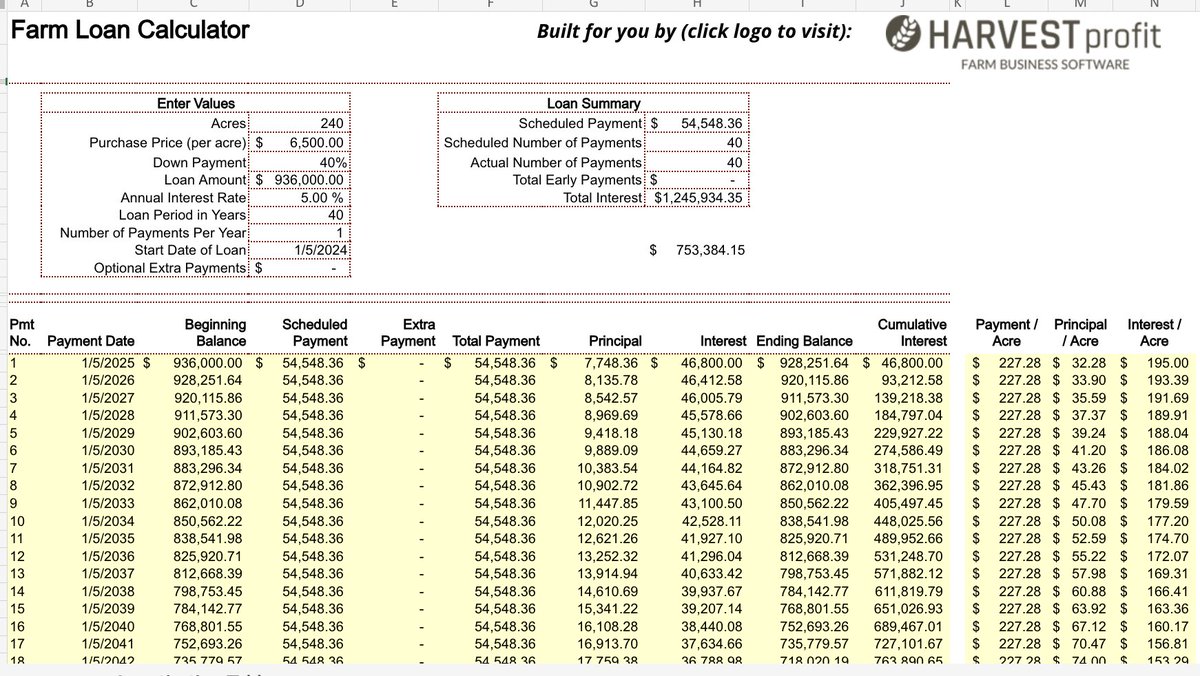Click the Built for you by text
Image resolution: width=1200 pixels, height=676 pixels.
(x=694, y=31)
